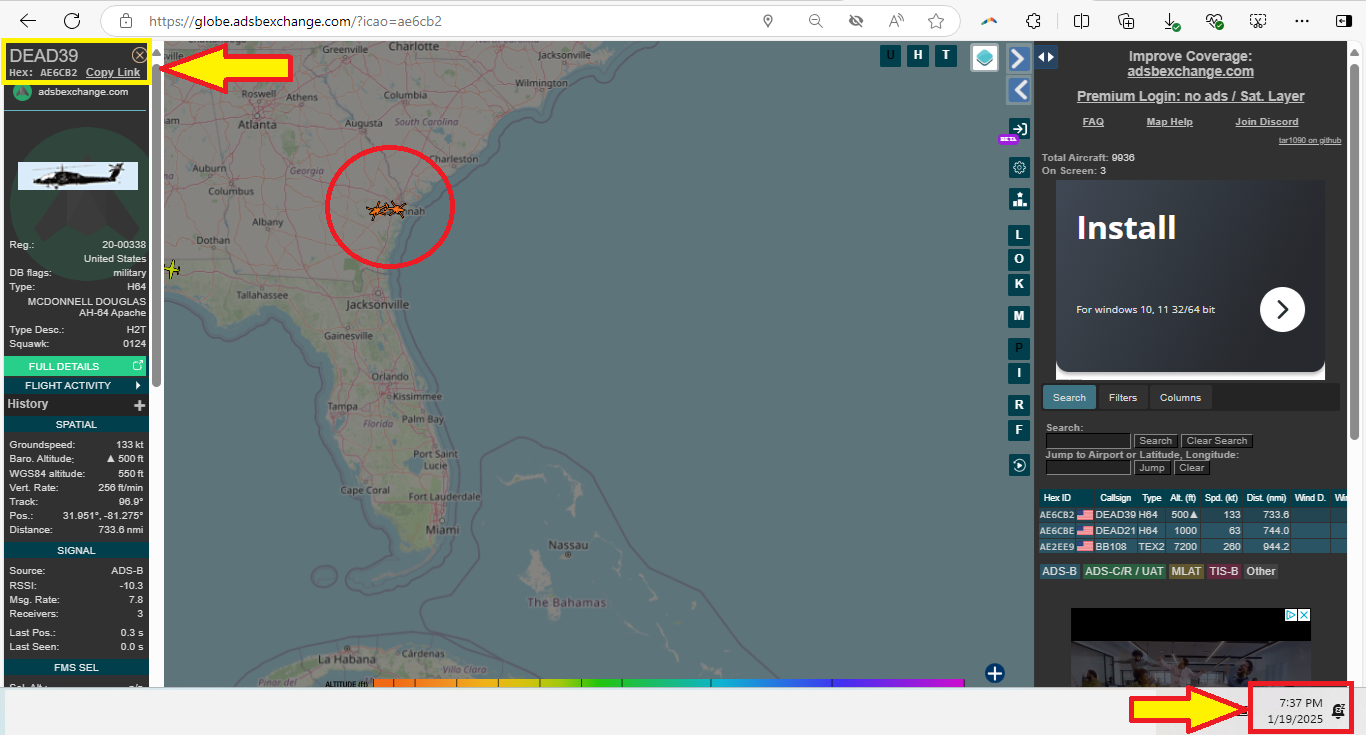Open map settings gear icon
The height and width of the screenshot is (735, 1366).
1019,167
